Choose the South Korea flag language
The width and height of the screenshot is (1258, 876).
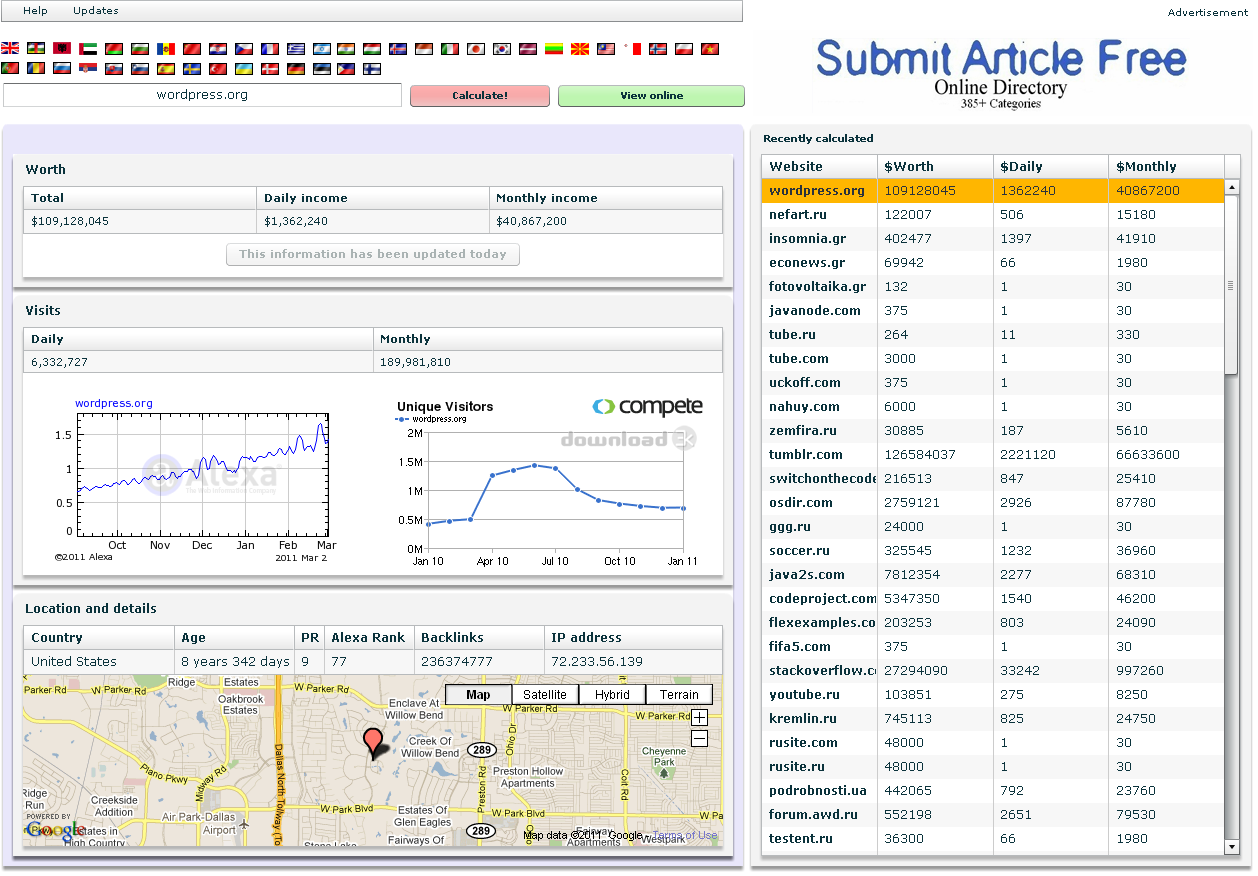[x=504, y=48]
